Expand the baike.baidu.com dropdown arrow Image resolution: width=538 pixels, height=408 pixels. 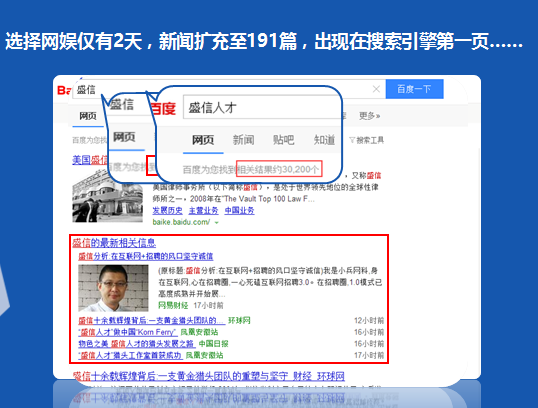click(x=217, y=222)
